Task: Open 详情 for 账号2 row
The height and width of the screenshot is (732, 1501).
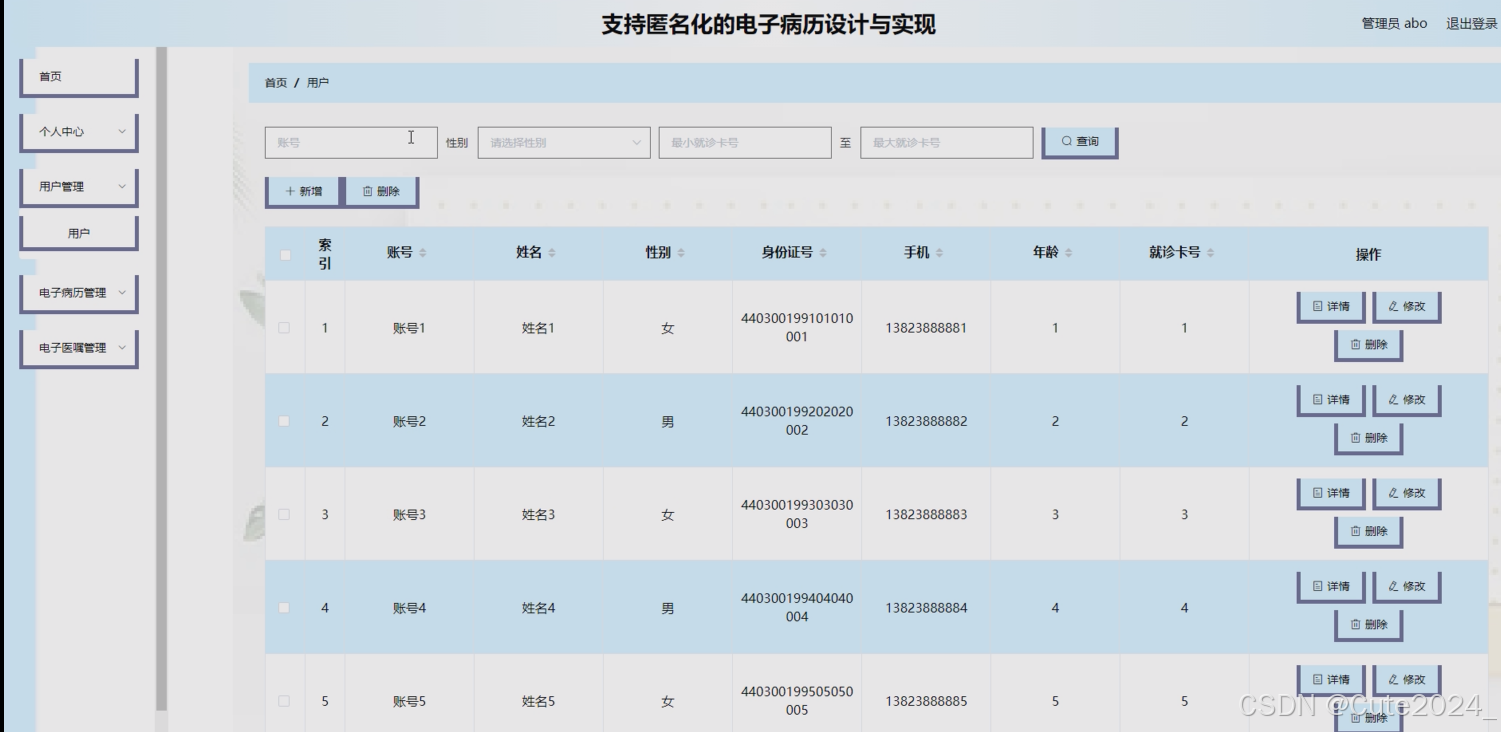Action: (x=1331, y=400)
